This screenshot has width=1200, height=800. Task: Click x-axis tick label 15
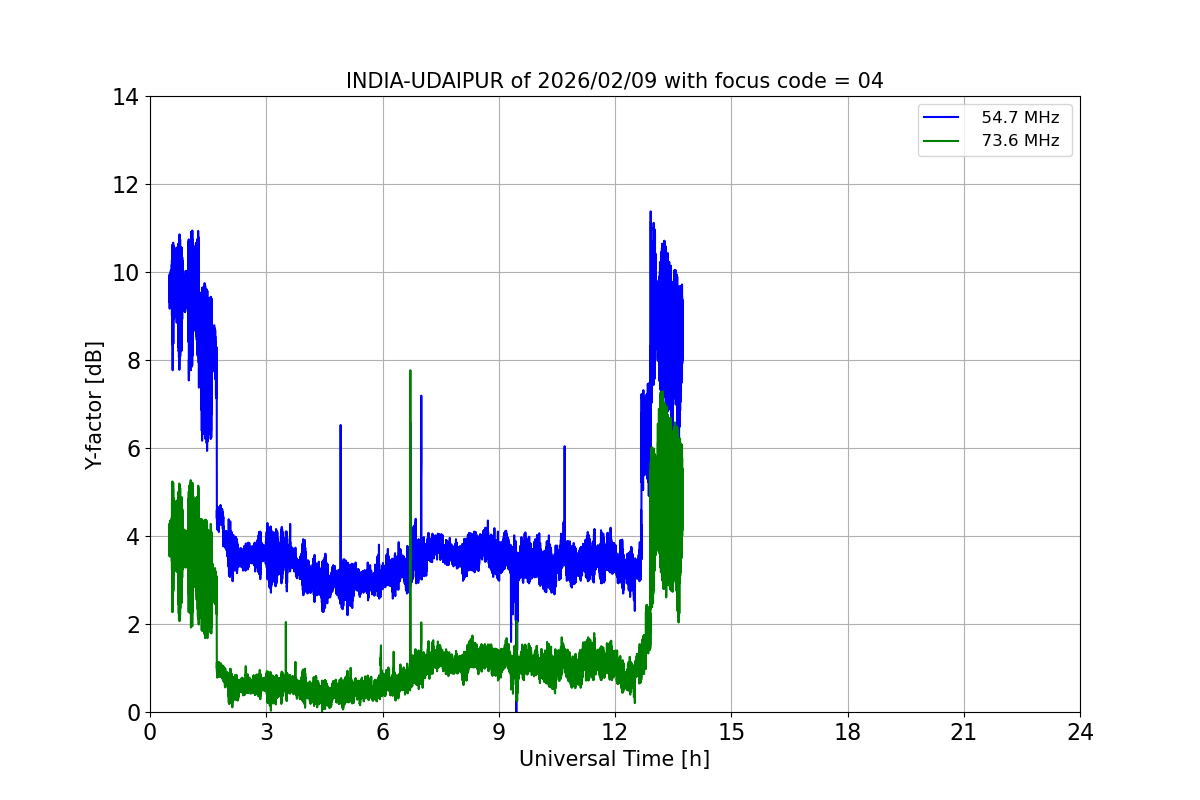731,731
